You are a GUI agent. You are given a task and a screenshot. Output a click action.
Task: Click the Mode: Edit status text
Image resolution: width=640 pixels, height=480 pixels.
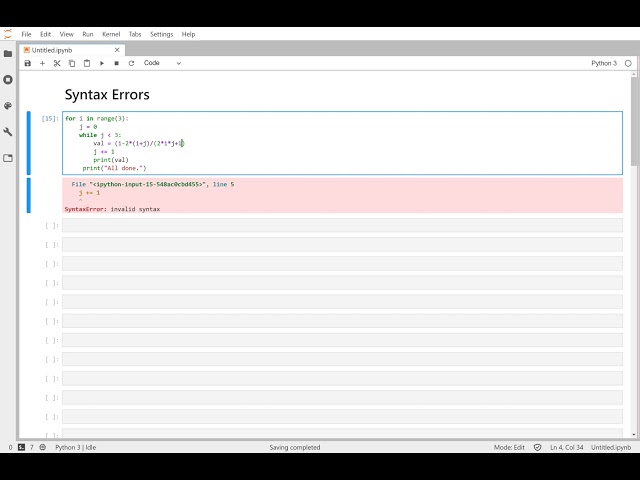pyautogui.click(x=509, y=447)
